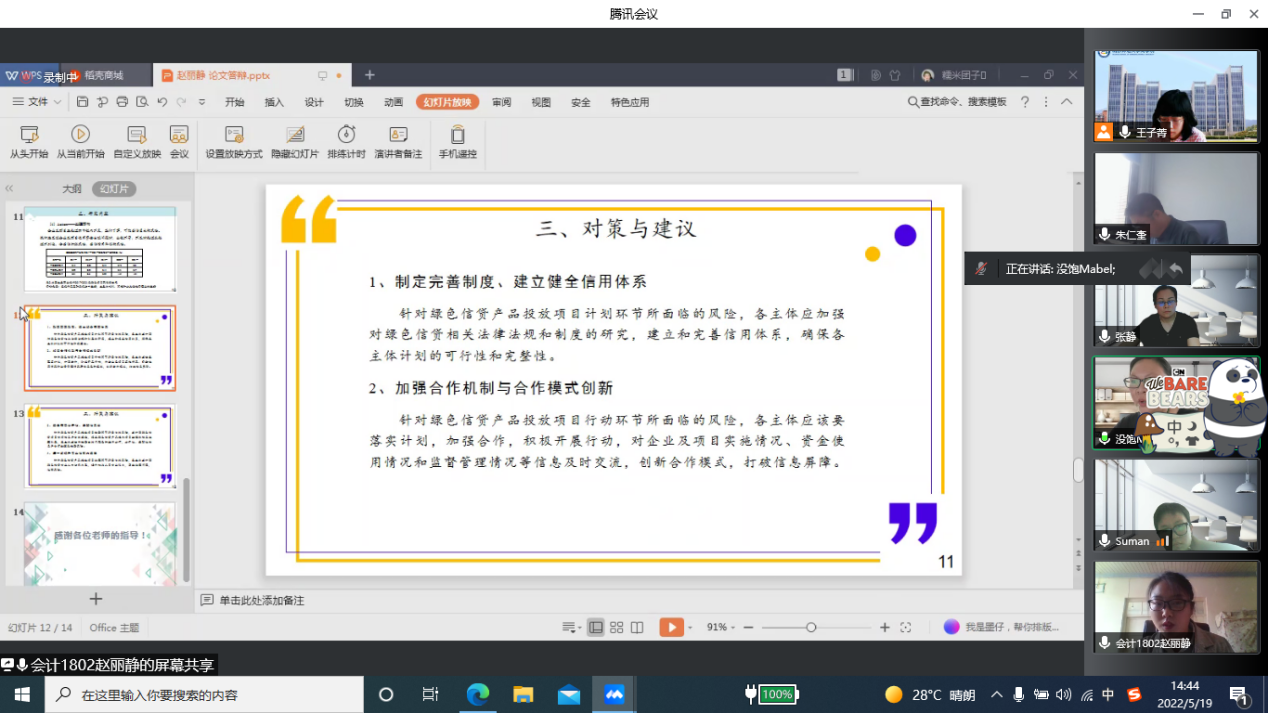The image size is (1268, 713).
Task: Switch to reading view in status bar
Action: pyautogui.click(x=637, y=627)
